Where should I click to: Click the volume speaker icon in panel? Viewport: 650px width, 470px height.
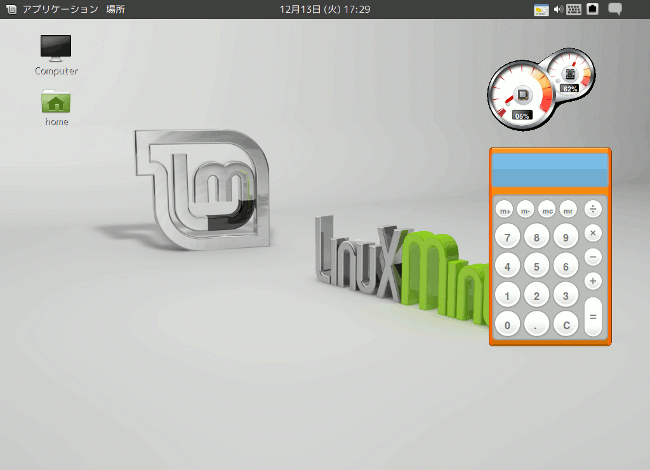(x=558, y=9)
